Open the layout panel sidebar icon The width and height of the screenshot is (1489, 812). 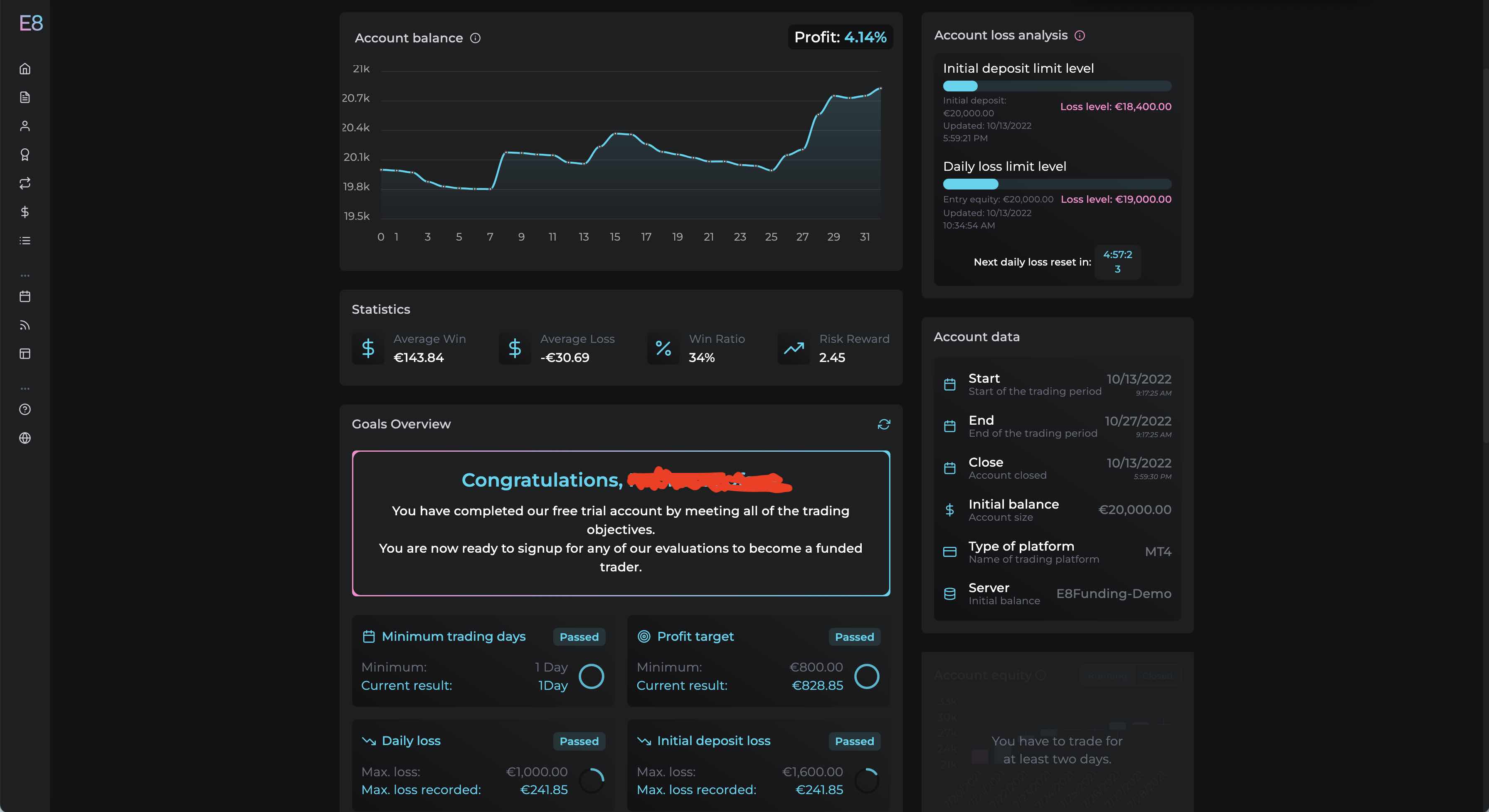(25, 354)
